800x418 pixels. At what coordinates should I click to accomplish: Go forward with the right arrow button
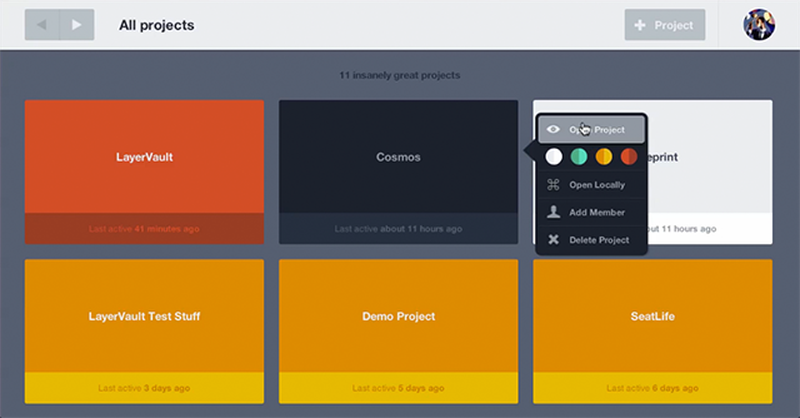tap(77, 24)
